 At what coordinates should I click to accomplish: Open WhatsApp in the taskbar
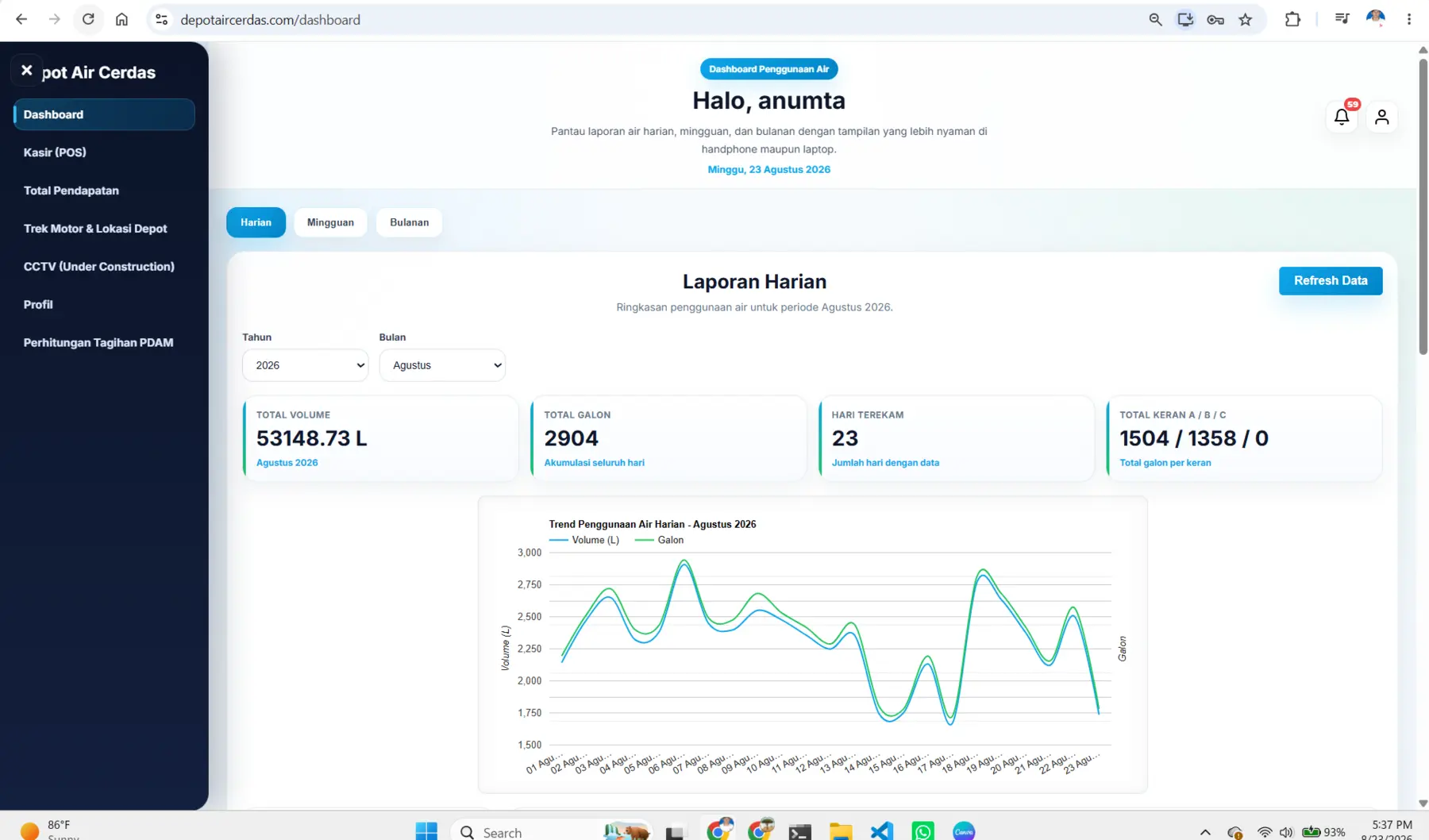click(x=923, y=831)
